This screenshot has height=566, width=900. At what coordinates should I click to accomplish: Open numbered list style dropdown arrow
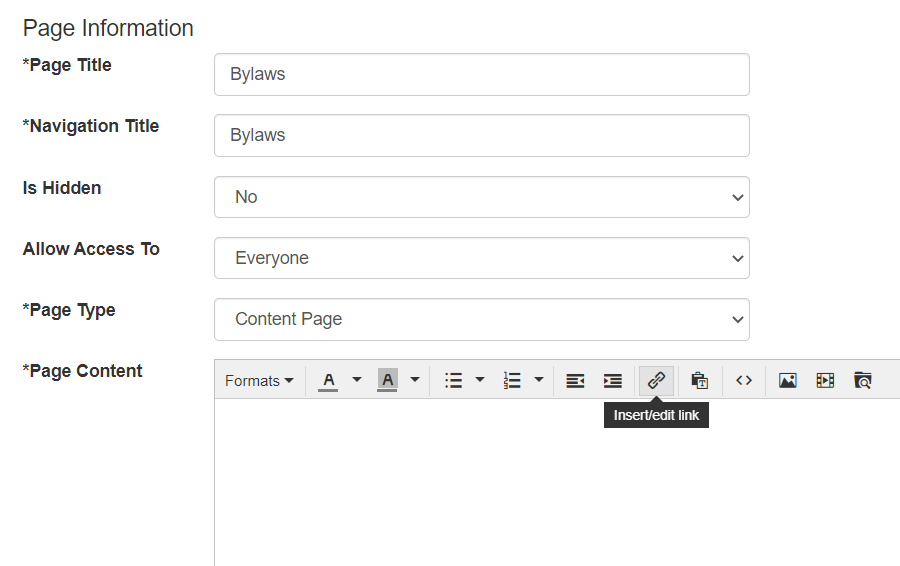click(538, 380)
